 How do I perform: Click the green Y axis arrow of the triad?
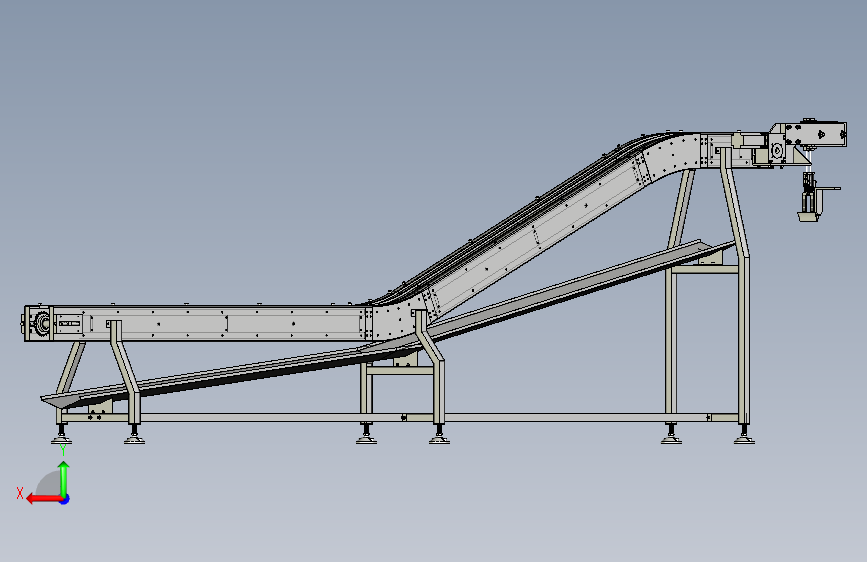(64, 477)
